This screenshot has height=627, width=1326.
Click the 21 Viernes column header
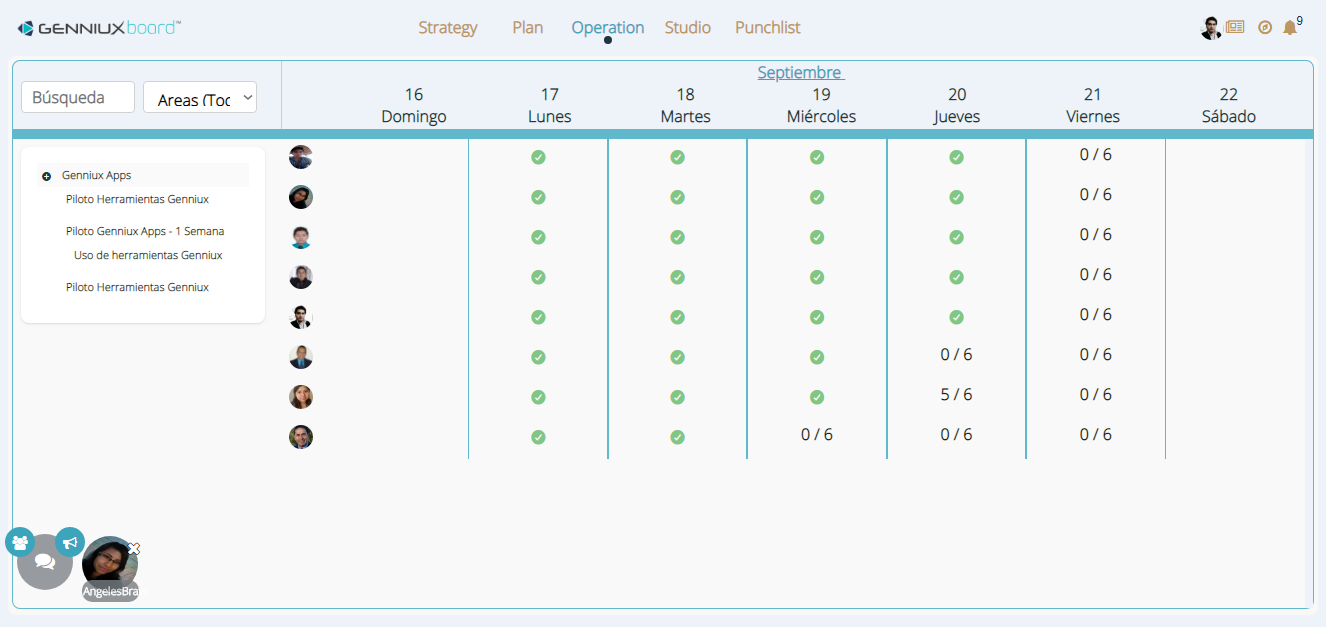click(x=1092, y=105)
